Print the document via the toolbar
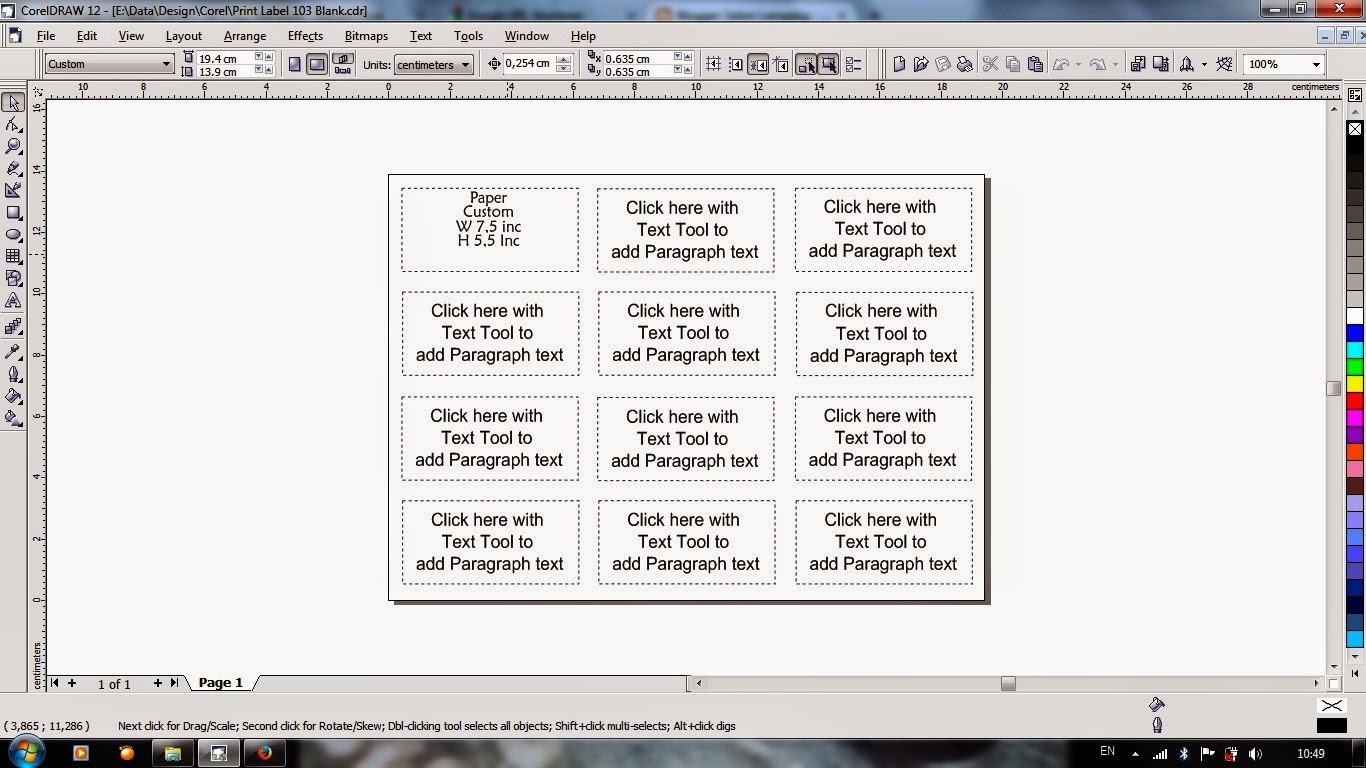Viewport: 1366px width, 768px height. click(x=964, y=63)
